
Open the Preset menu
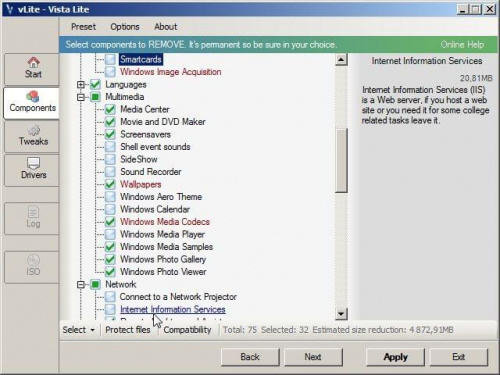tap(83, 27)
